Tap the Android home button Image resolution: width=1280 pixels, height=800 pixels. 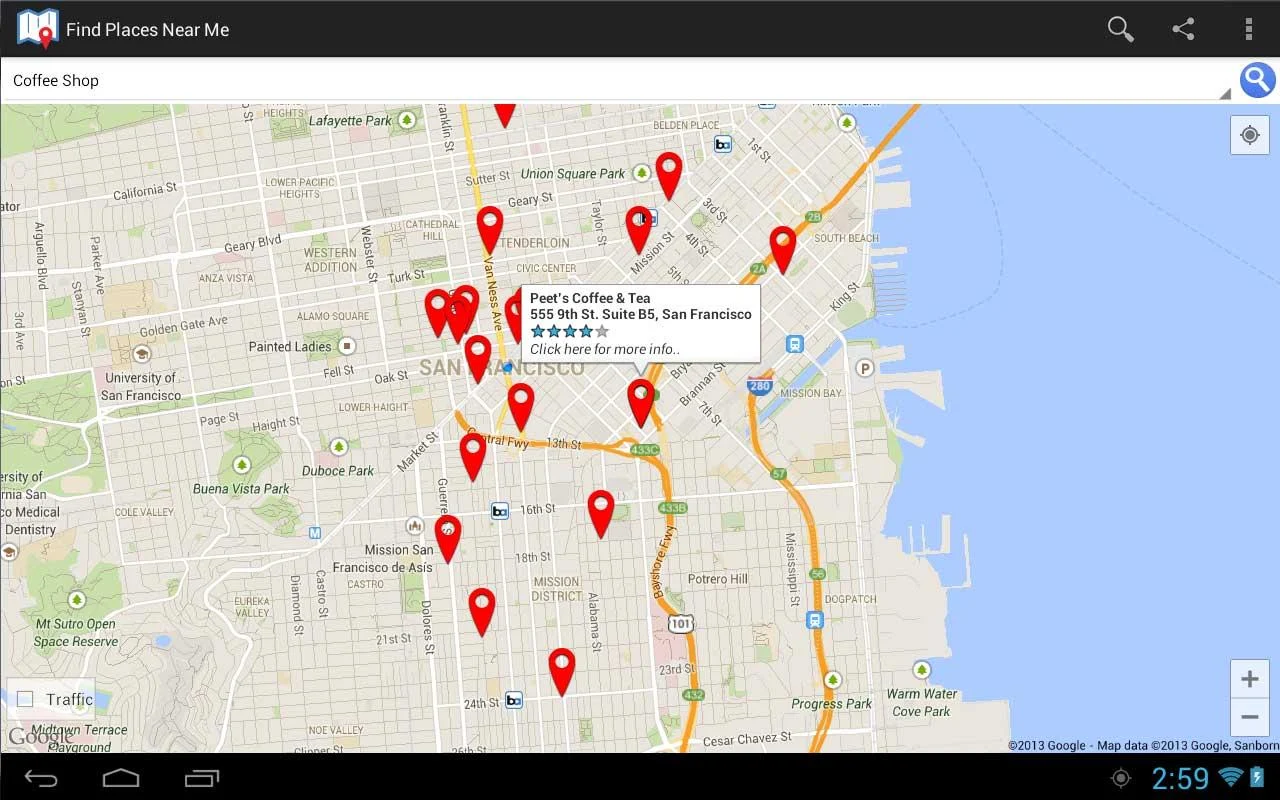pyautogui.click(x=121, y=777)
